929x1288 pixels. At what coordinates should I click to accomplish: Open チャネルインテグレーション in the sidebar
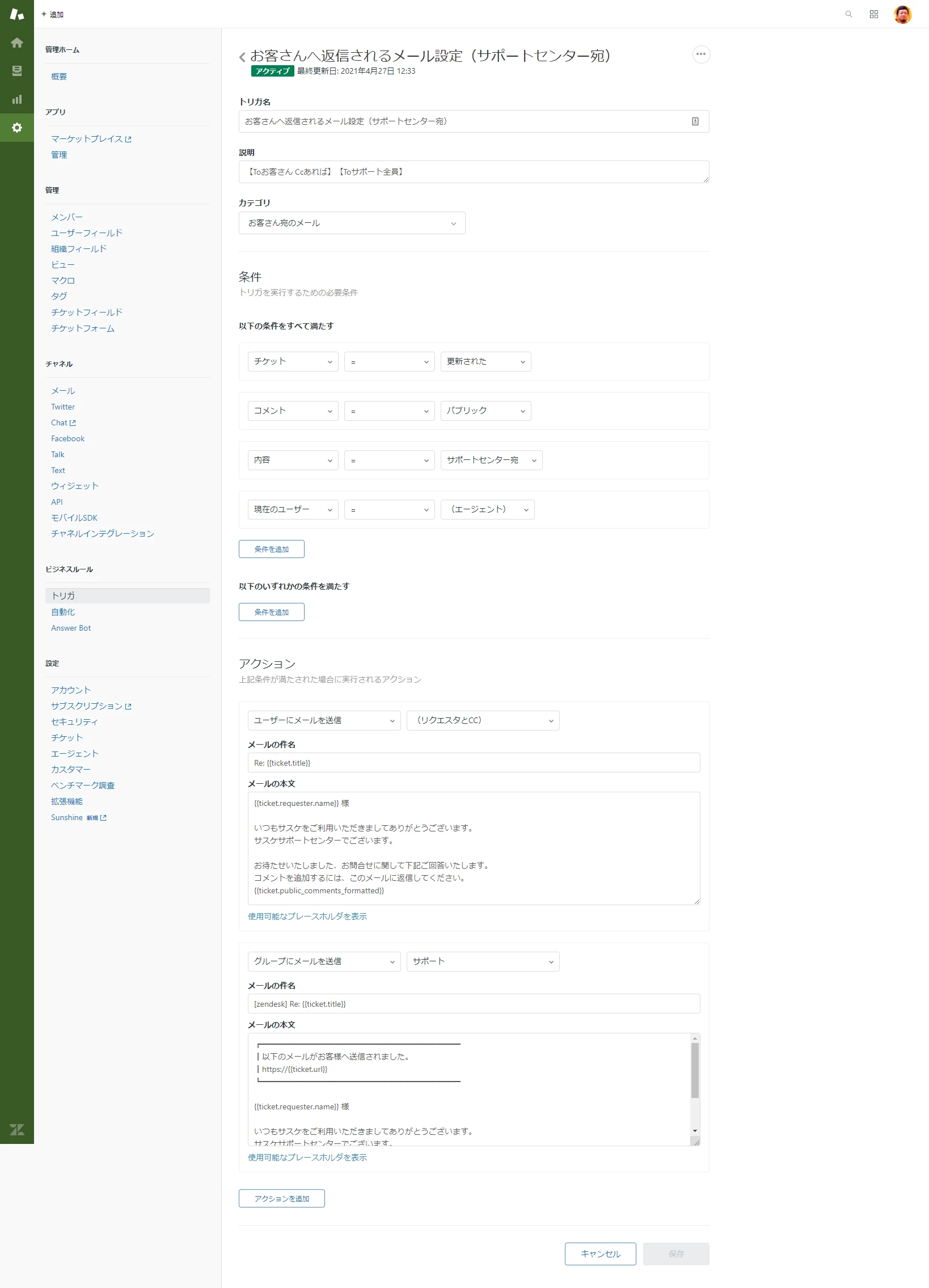(103, 534)
